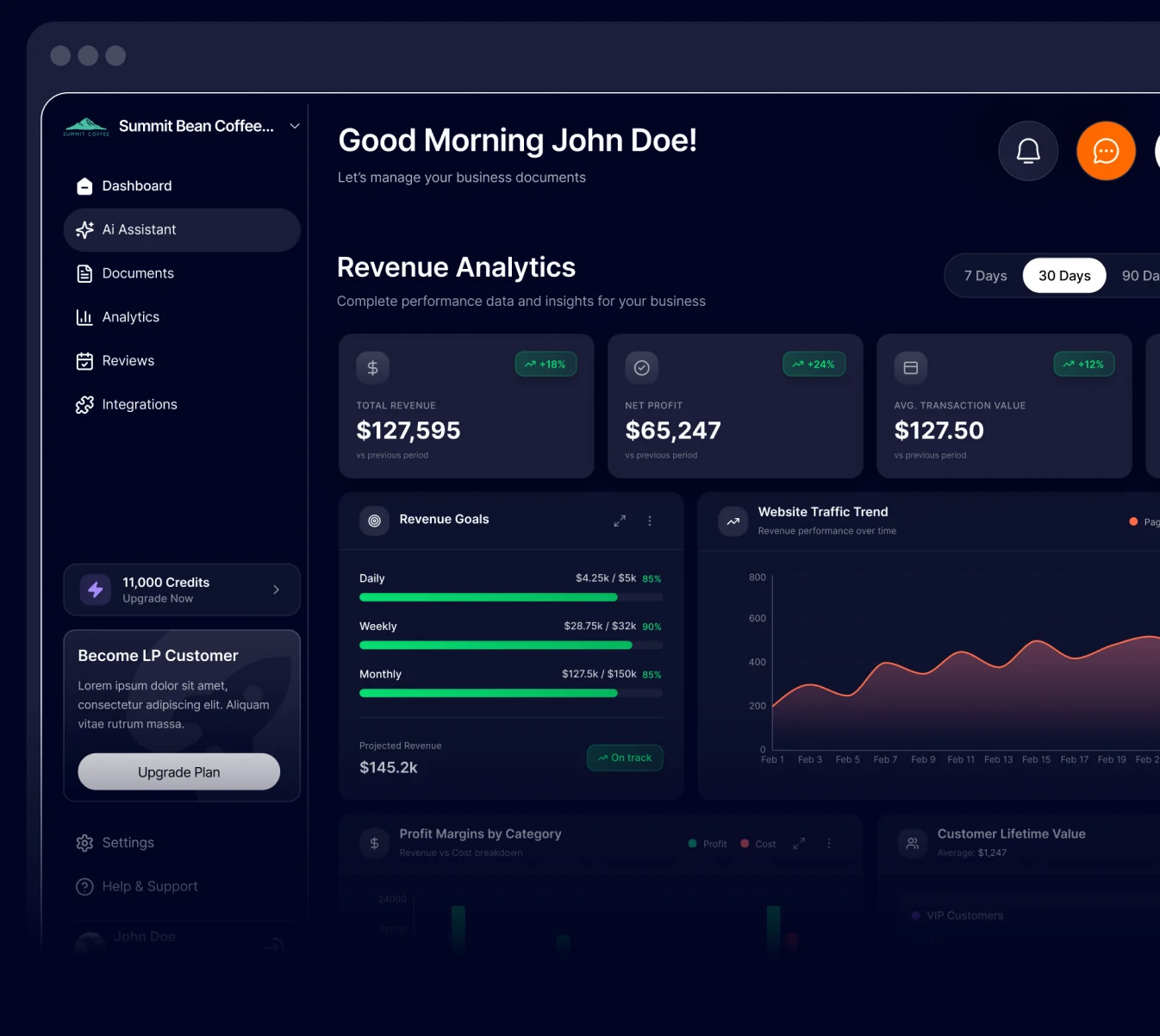The height and width of the screenshot is (1036, 1160).
Task: Go to Dashboard in the sidebar
Action: (x=182, y=186)
